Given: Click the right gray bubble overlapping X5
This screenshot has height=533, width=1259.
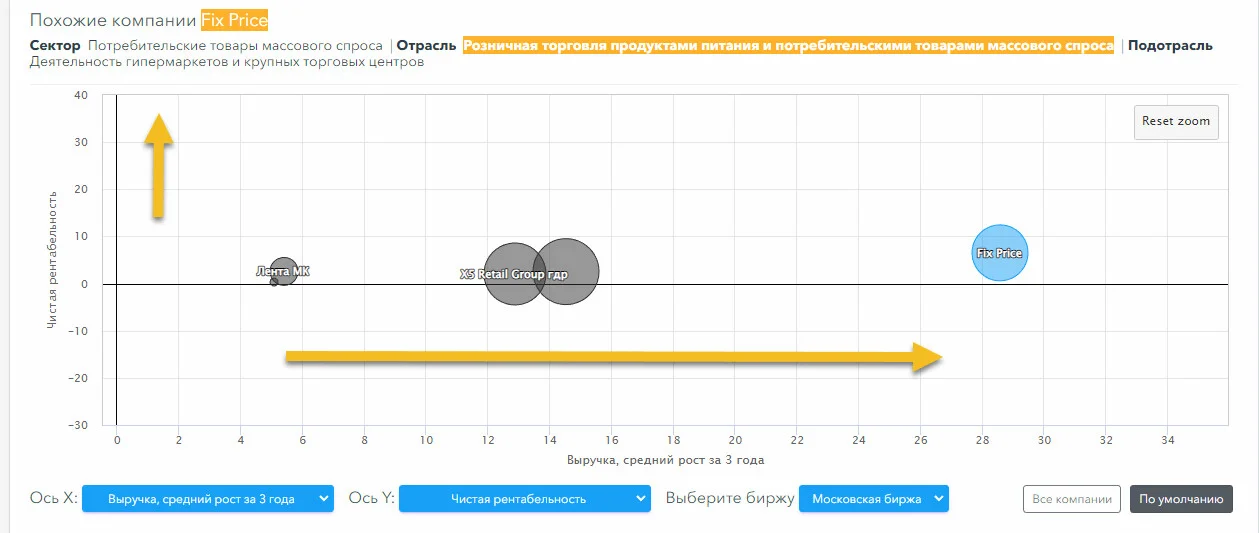Looking at the screenshot, I should (566, 271).
